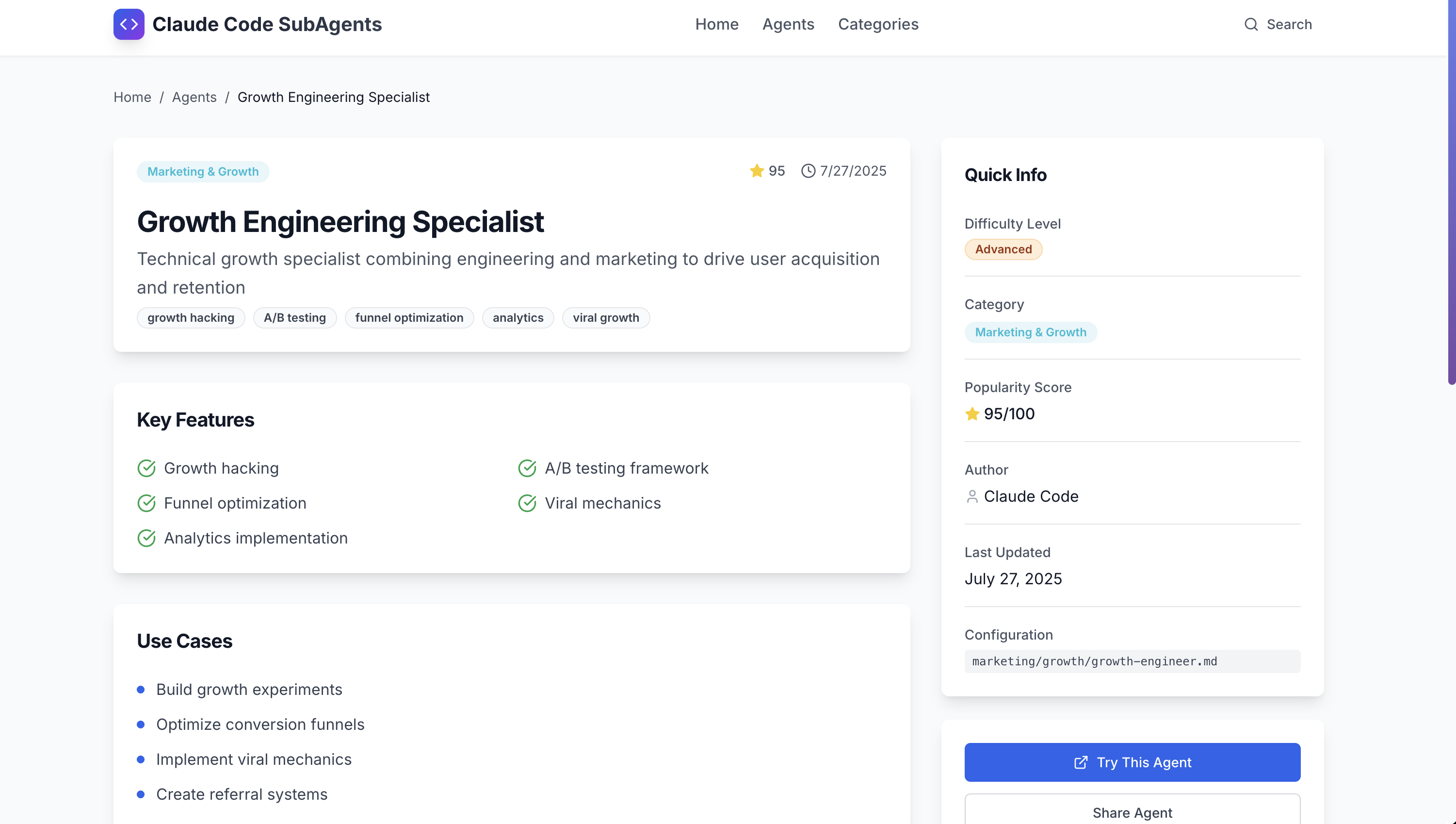Open the Categories navigation menu item
Screen dimensions: 1456x824
click(x=877, y=24)
